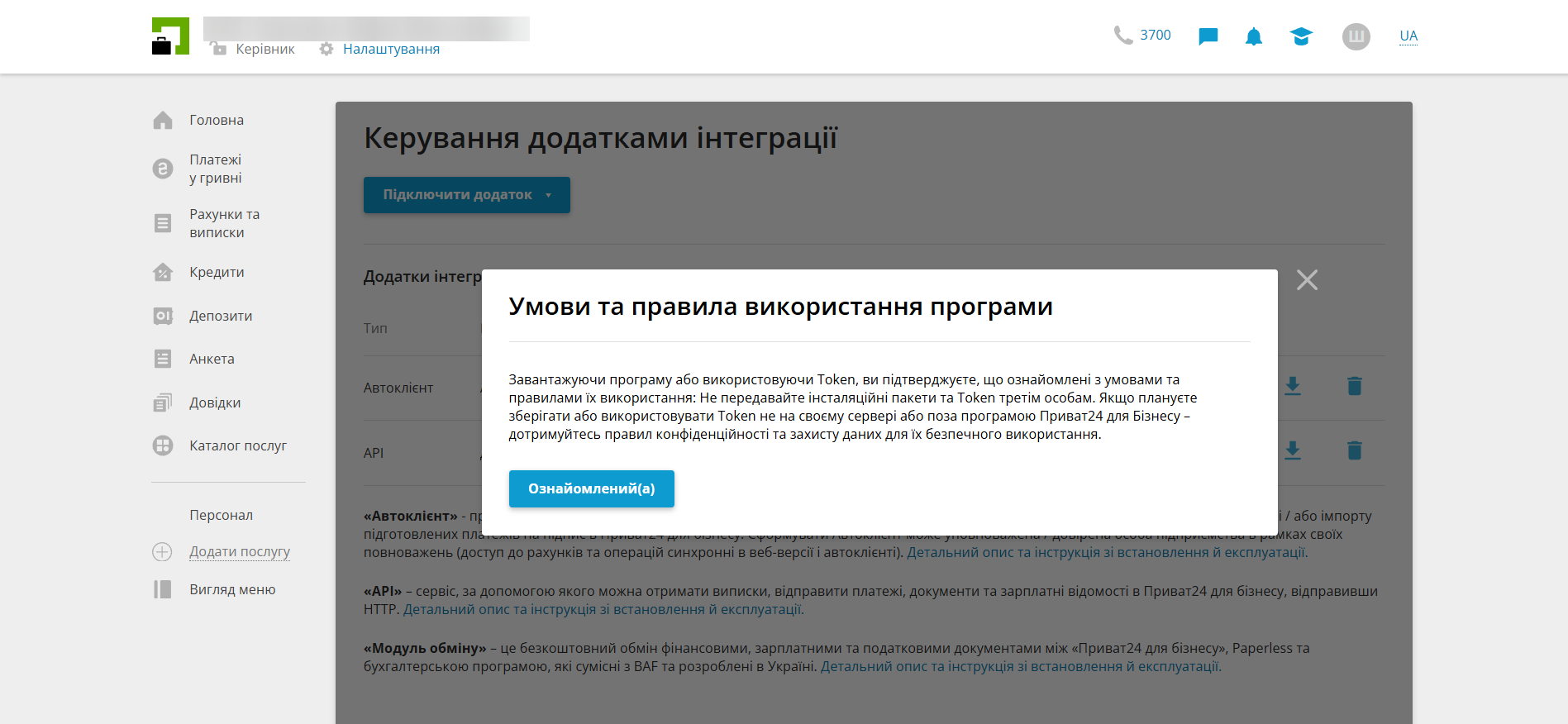
Task: Open the API installation instructions link
Action: tap(602, 609)
